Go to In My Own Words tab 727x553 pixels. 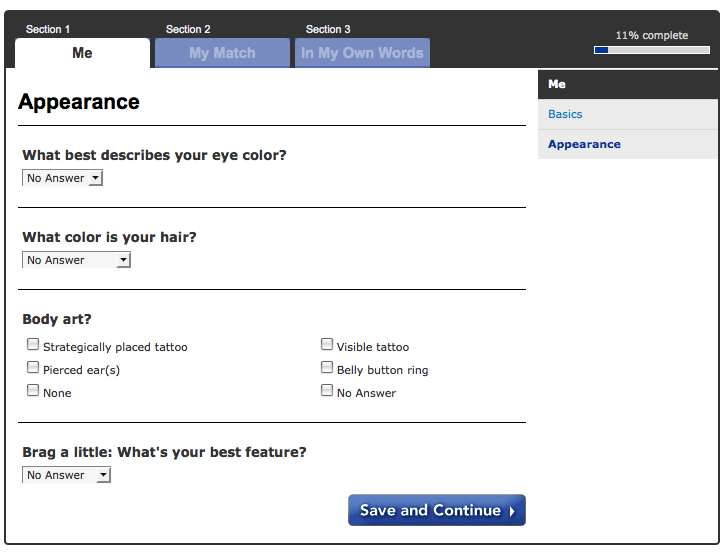(362, 53)
